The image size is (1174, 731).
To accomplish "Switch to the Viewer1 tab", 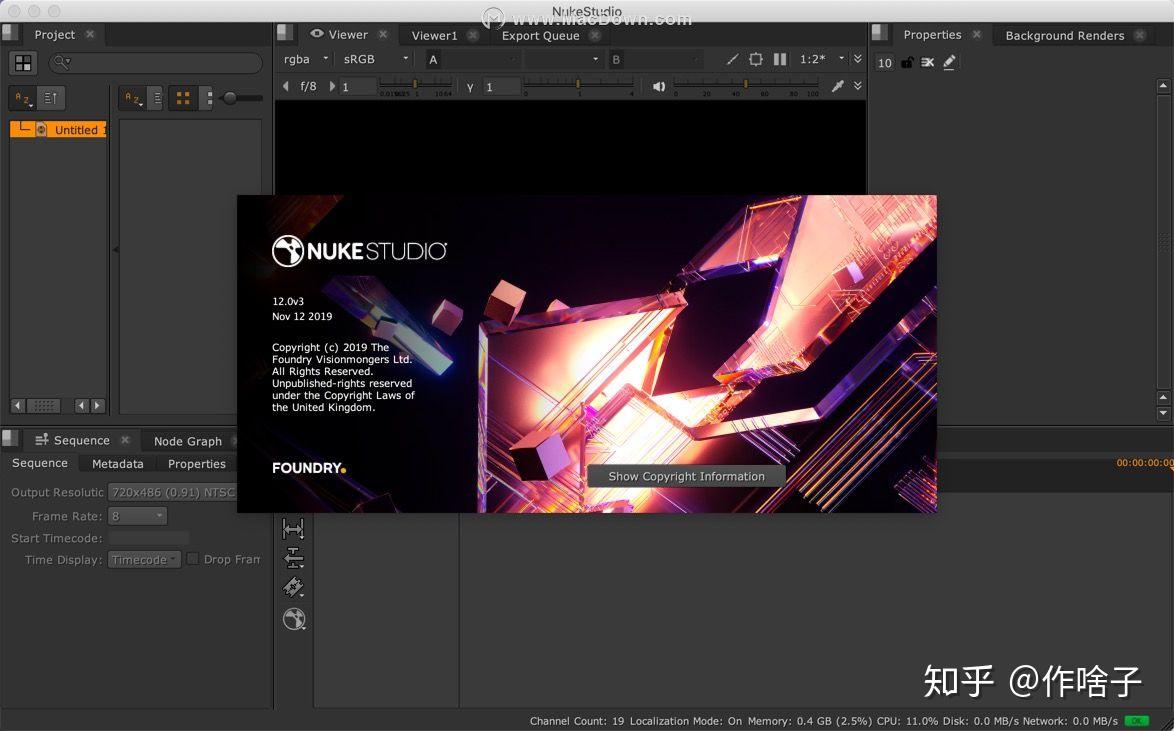I will pos(434,35).
